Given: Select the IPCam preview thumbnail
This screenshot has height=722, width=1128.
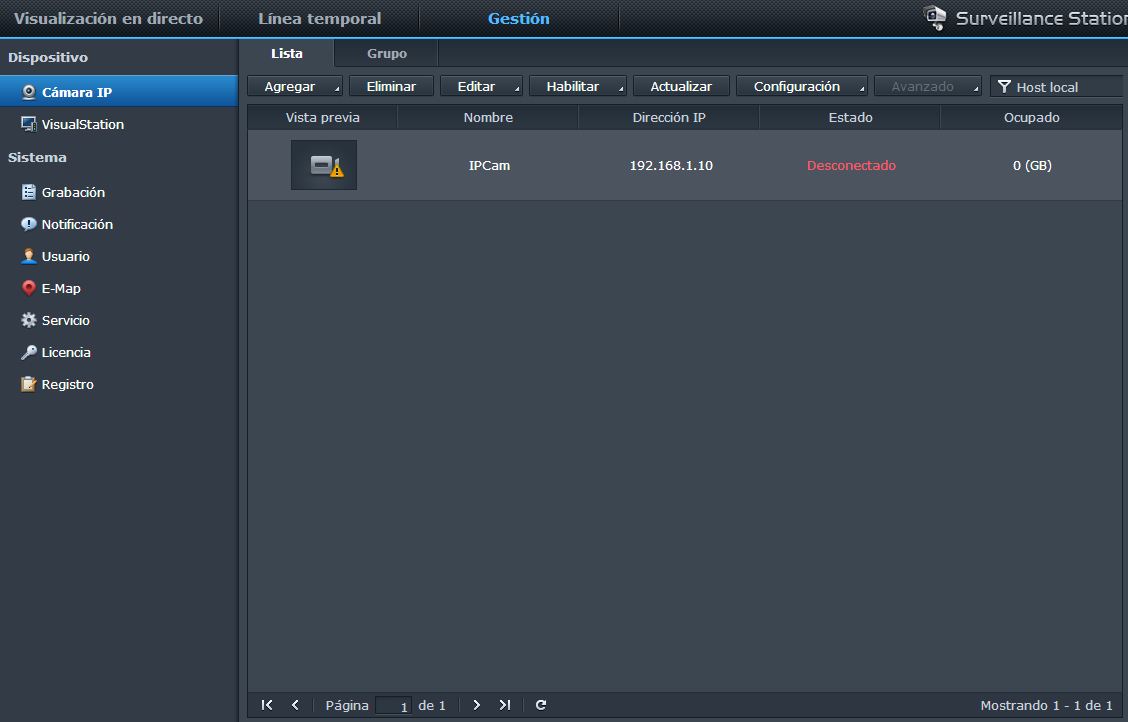Looking at the screenshot, I should (x=323, y=165).
